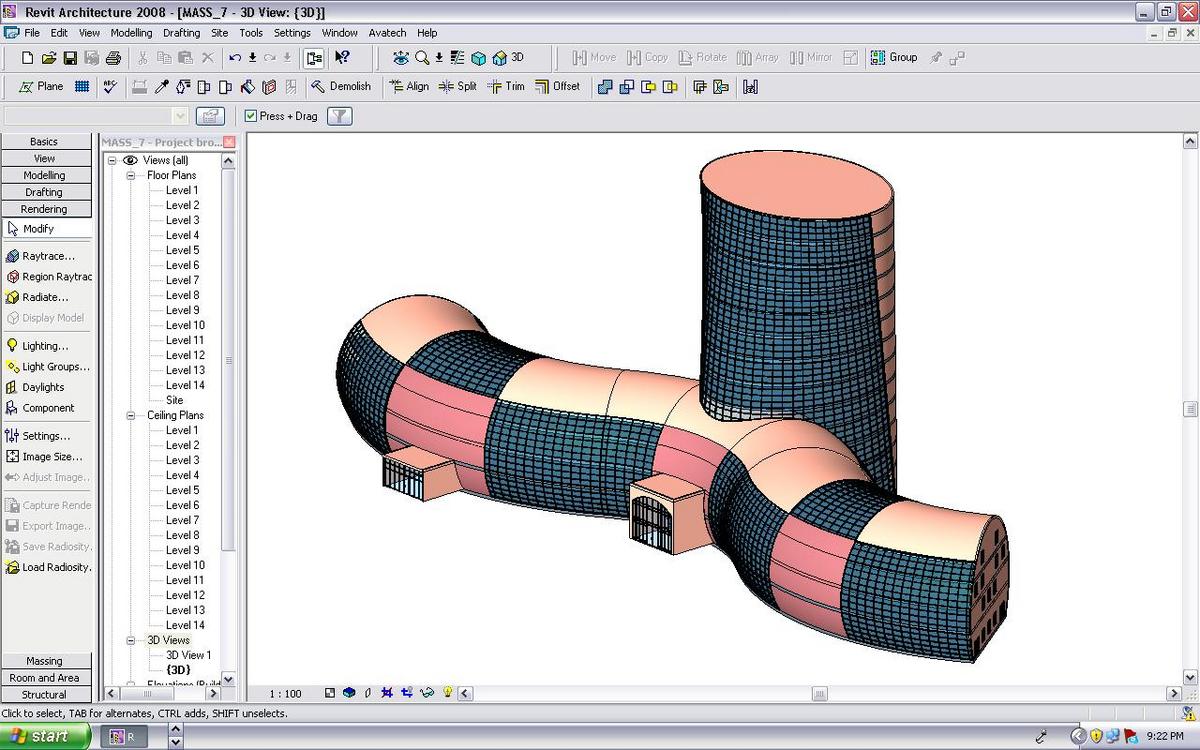
Task: Uncheck the Press + Drag checkbox
Action: point(251,116)
